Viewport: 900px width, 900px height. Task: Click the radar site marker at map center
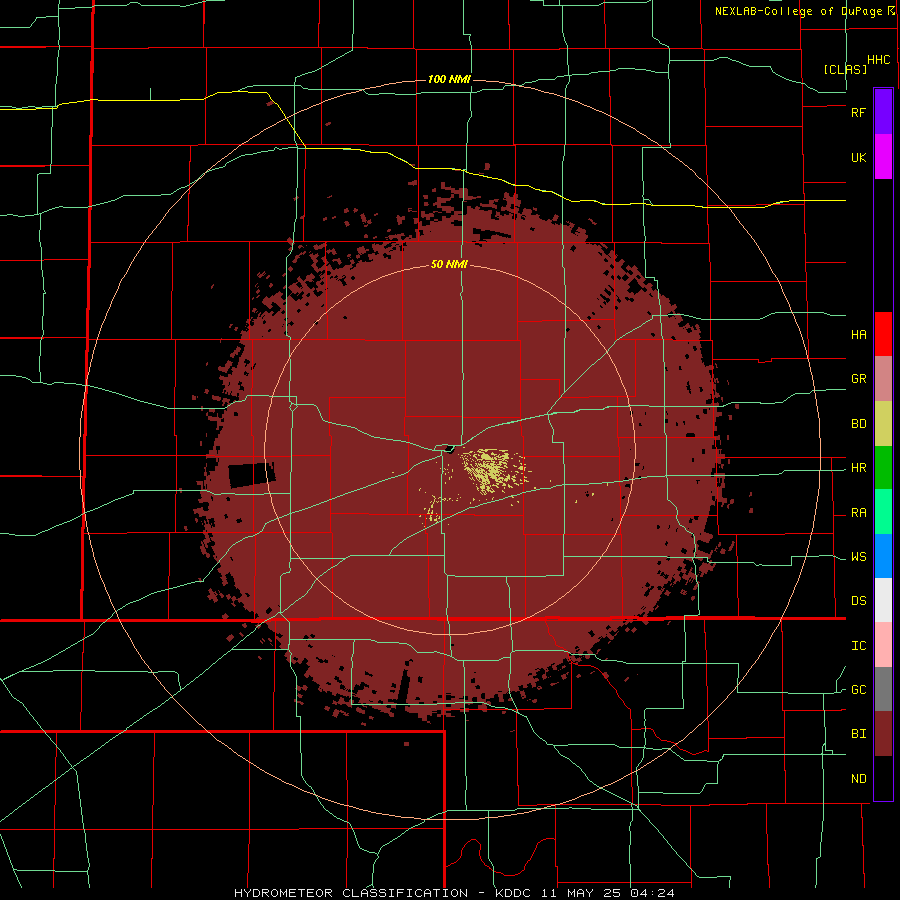[x=448, y=449]
